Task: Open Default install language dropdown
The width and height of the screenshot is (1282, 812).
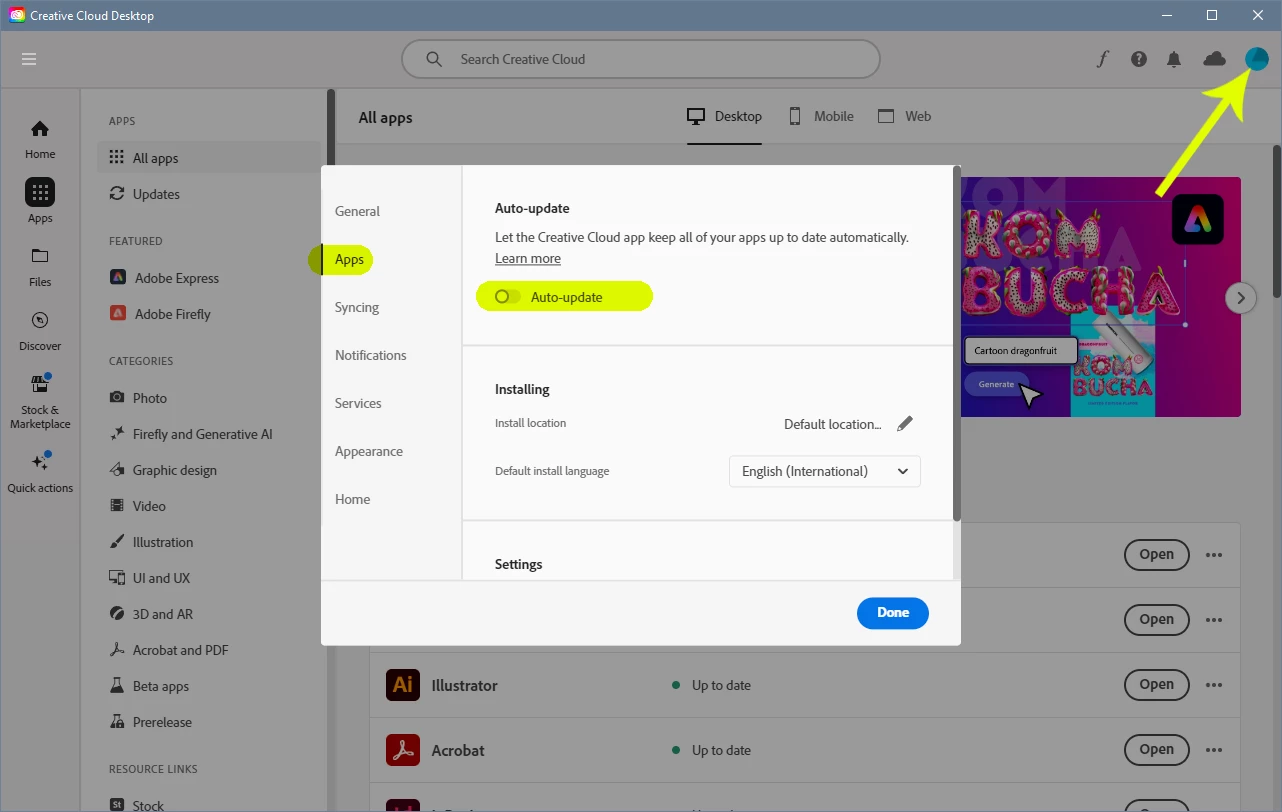Action: 825,471
